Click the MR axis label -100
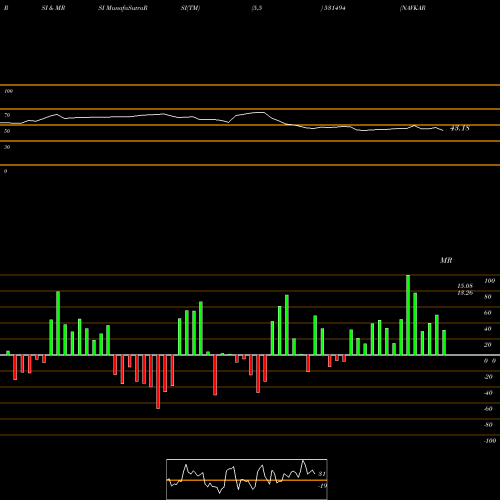Viewport: 500px width, 500px height. (x=490, y=441)
